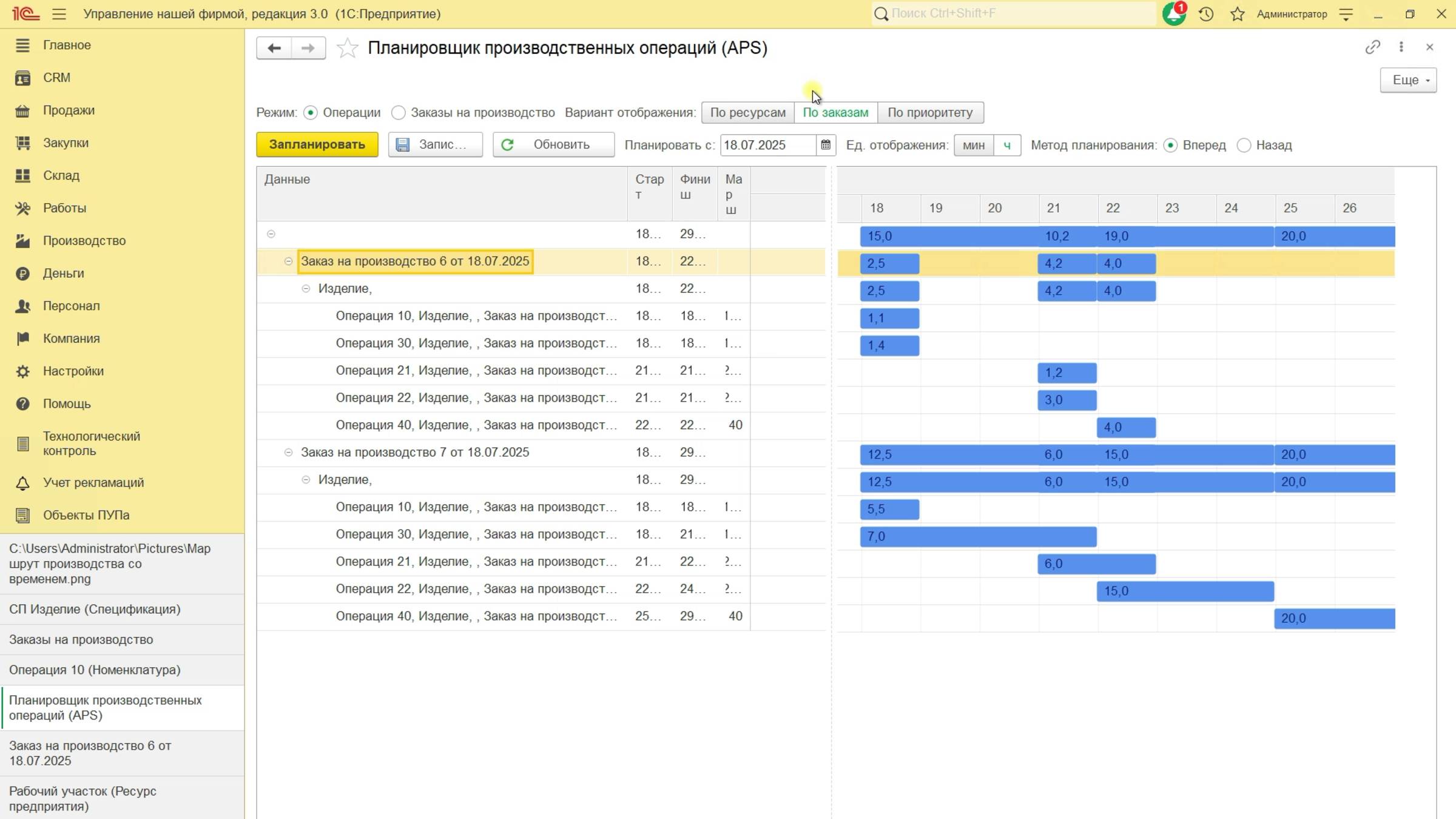Copy link to this form icon
The width and height of the screenshot is (1456, 819).
pos(1372,47)
